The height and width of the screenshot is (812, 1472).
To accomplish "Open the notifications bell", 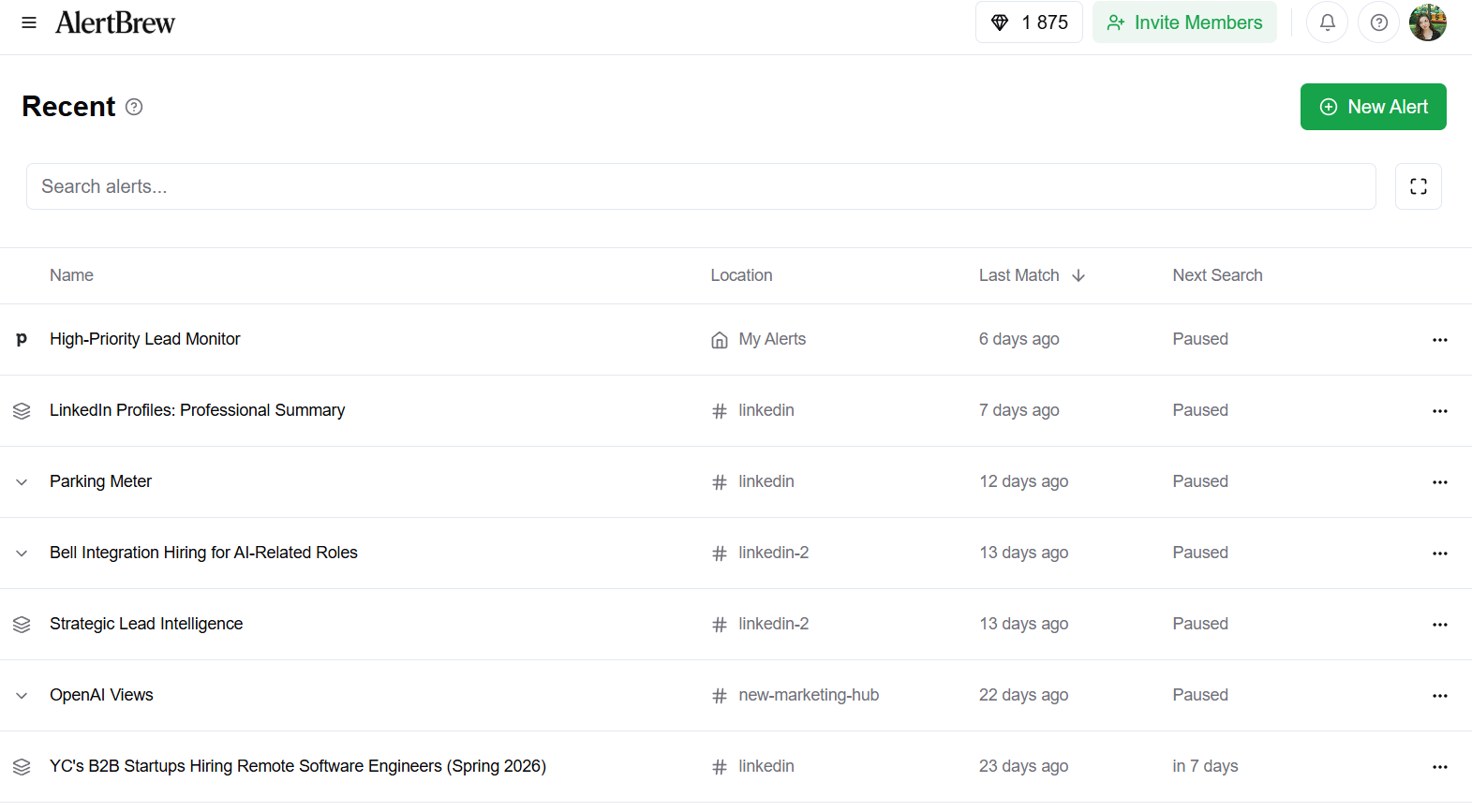I will click(1328, 22).
